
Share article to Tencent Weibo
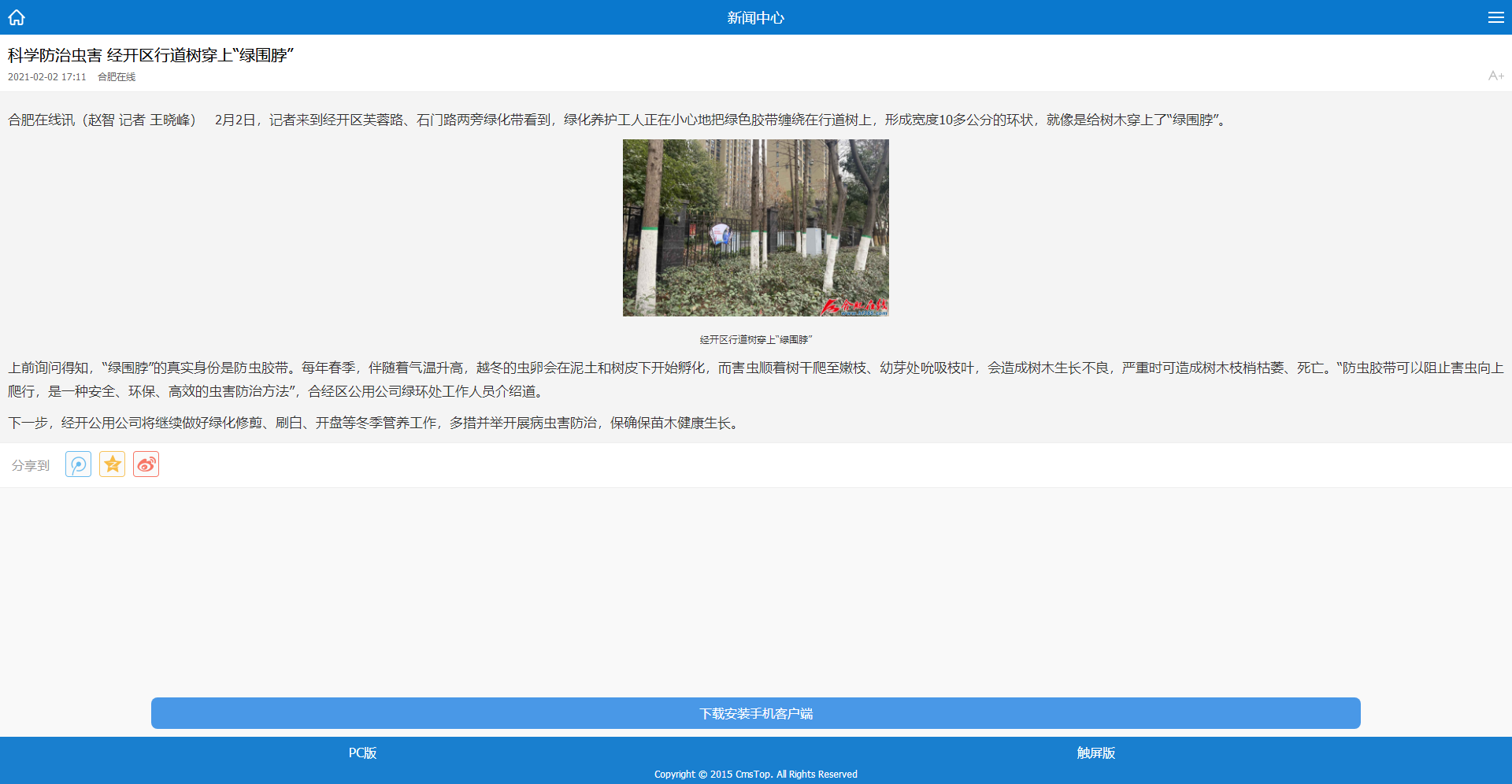click(78, 464)
